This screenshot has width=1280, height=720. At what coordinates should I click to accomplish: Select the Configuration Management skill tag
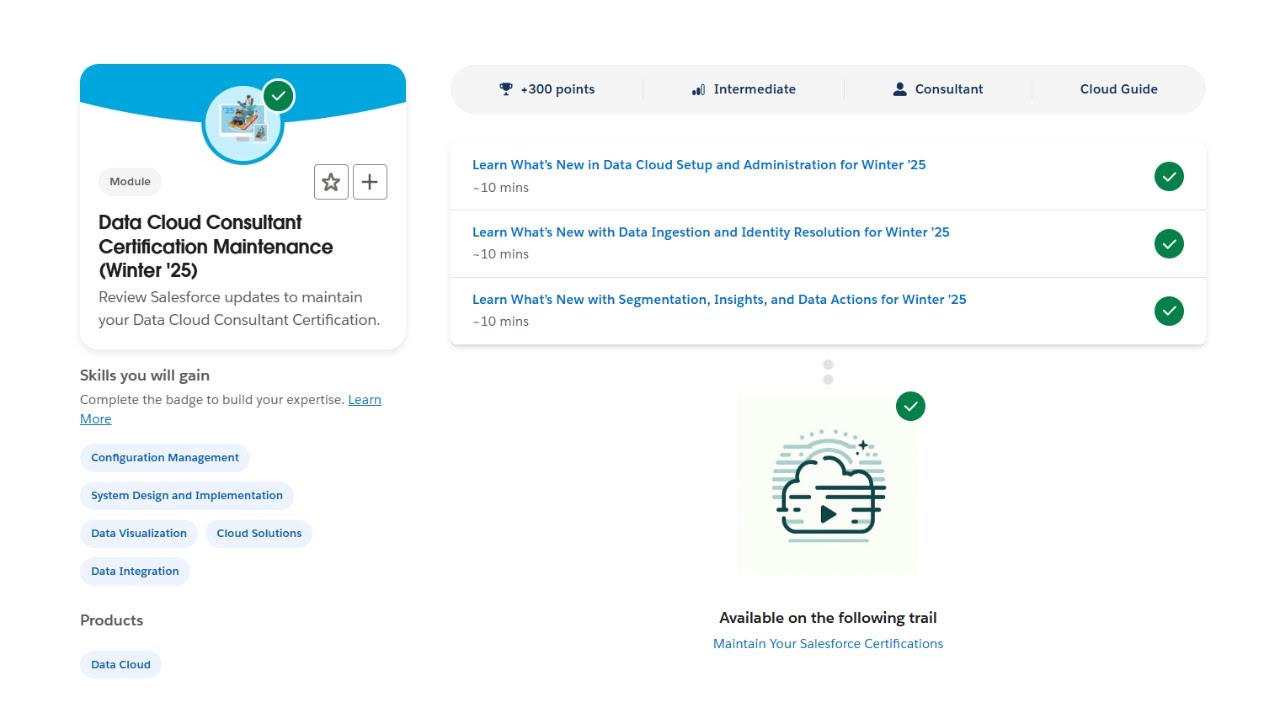point(165,458)
